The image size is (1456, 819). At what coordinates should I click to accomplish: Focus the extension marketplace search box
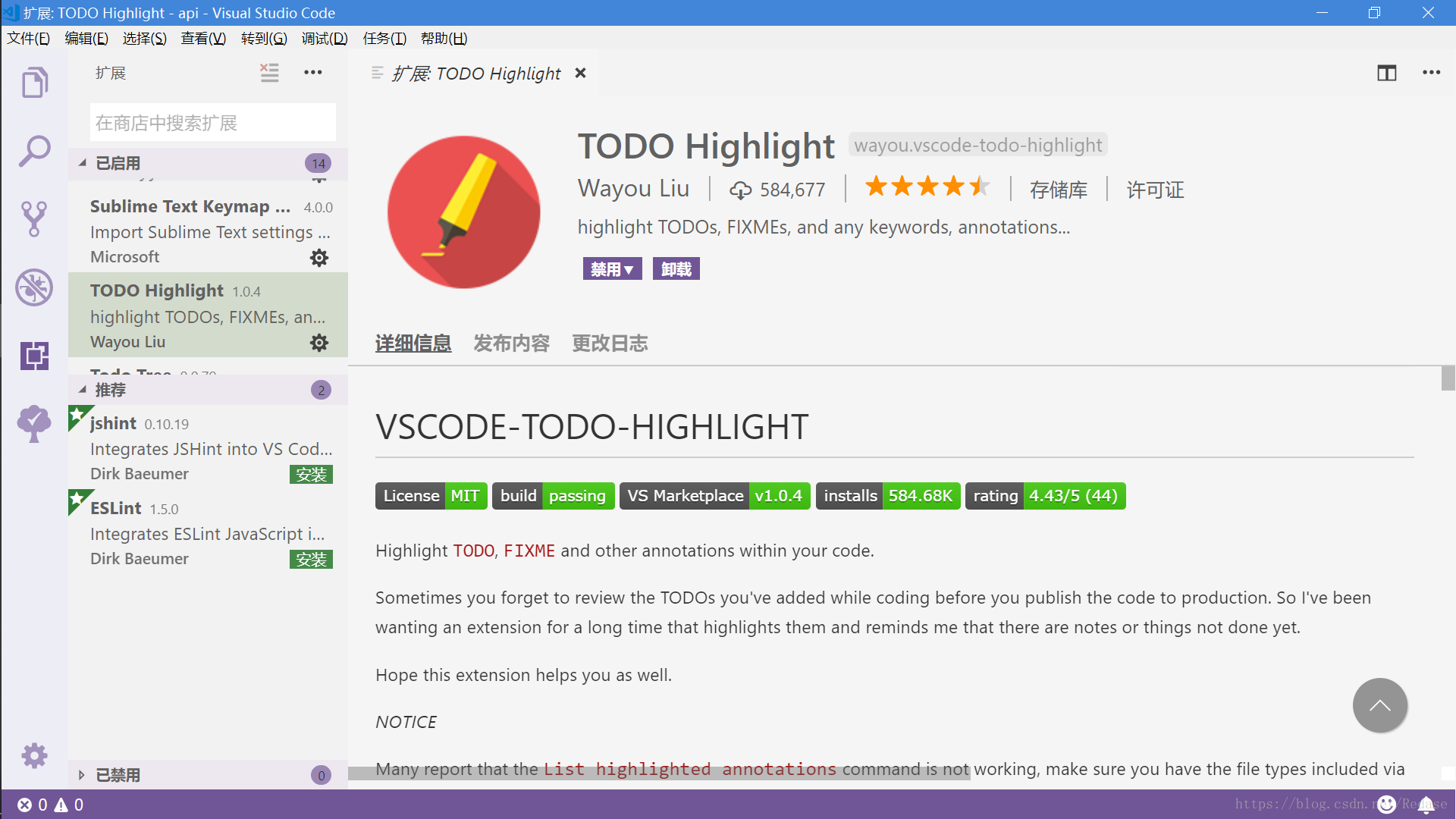coord(212,122)
